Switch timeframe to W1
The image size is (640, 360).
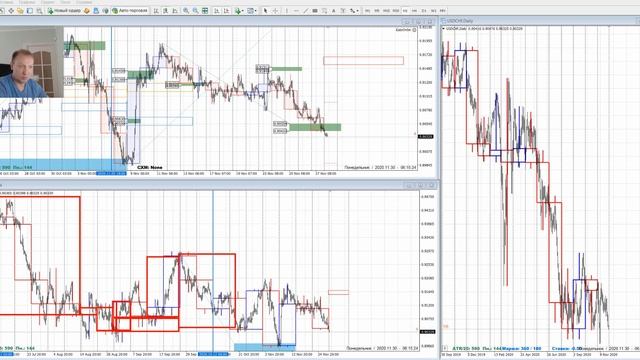(x=433, y=11)
